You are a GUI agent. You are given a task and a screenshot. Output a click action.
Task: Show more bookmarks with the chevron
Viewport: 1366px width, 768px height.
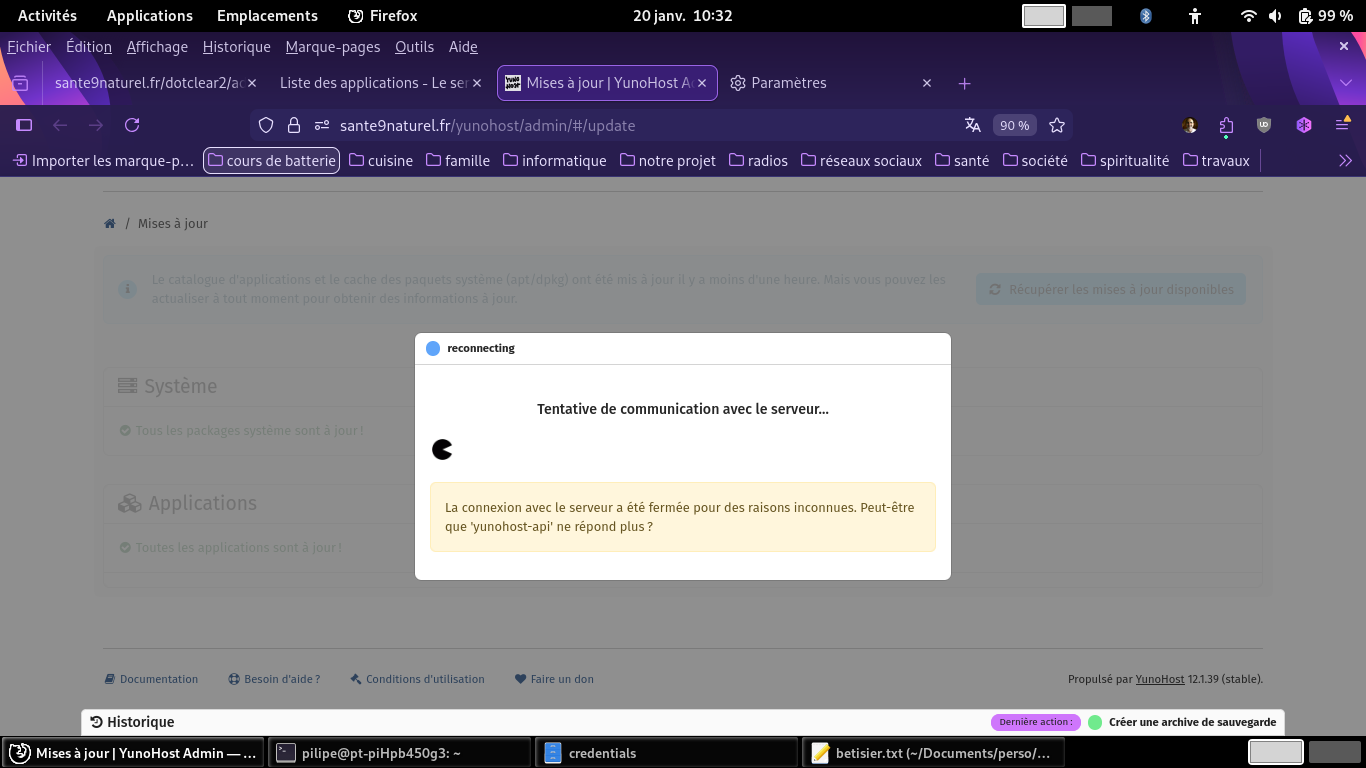(x=1345, y=160)
